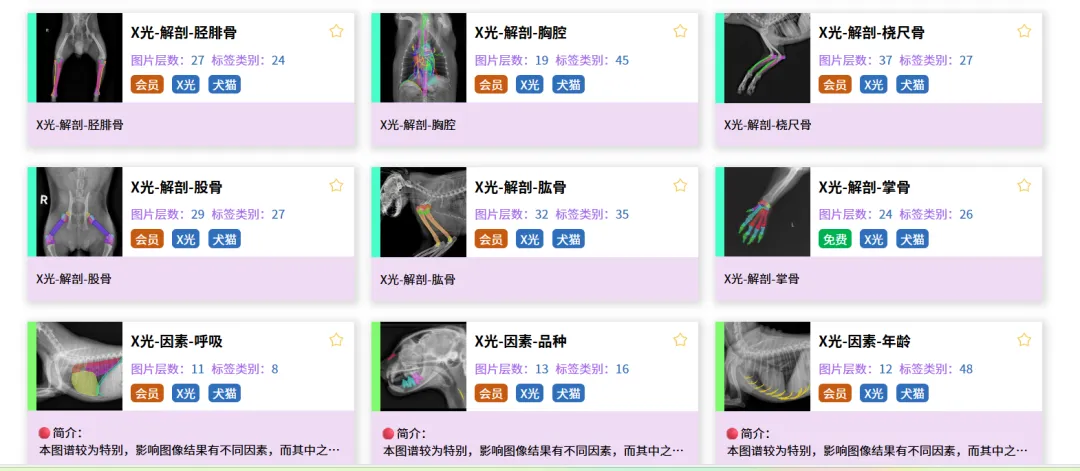Favorite the X光-解剖-股骨 card star
The width and height of the screenshot is (1080, 471).
(336, 185)
